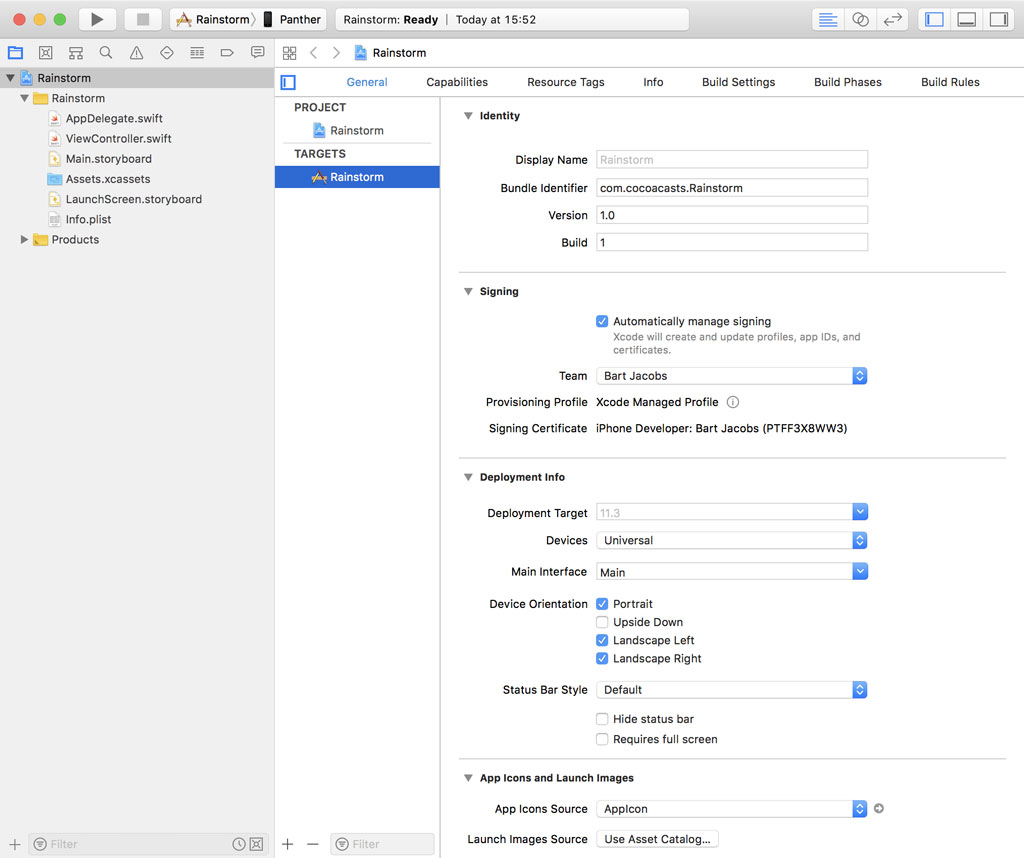The height and width of the screenshot is (858, 1024).
Task: Hide the Navigator pane
Action: click(932, 19)
